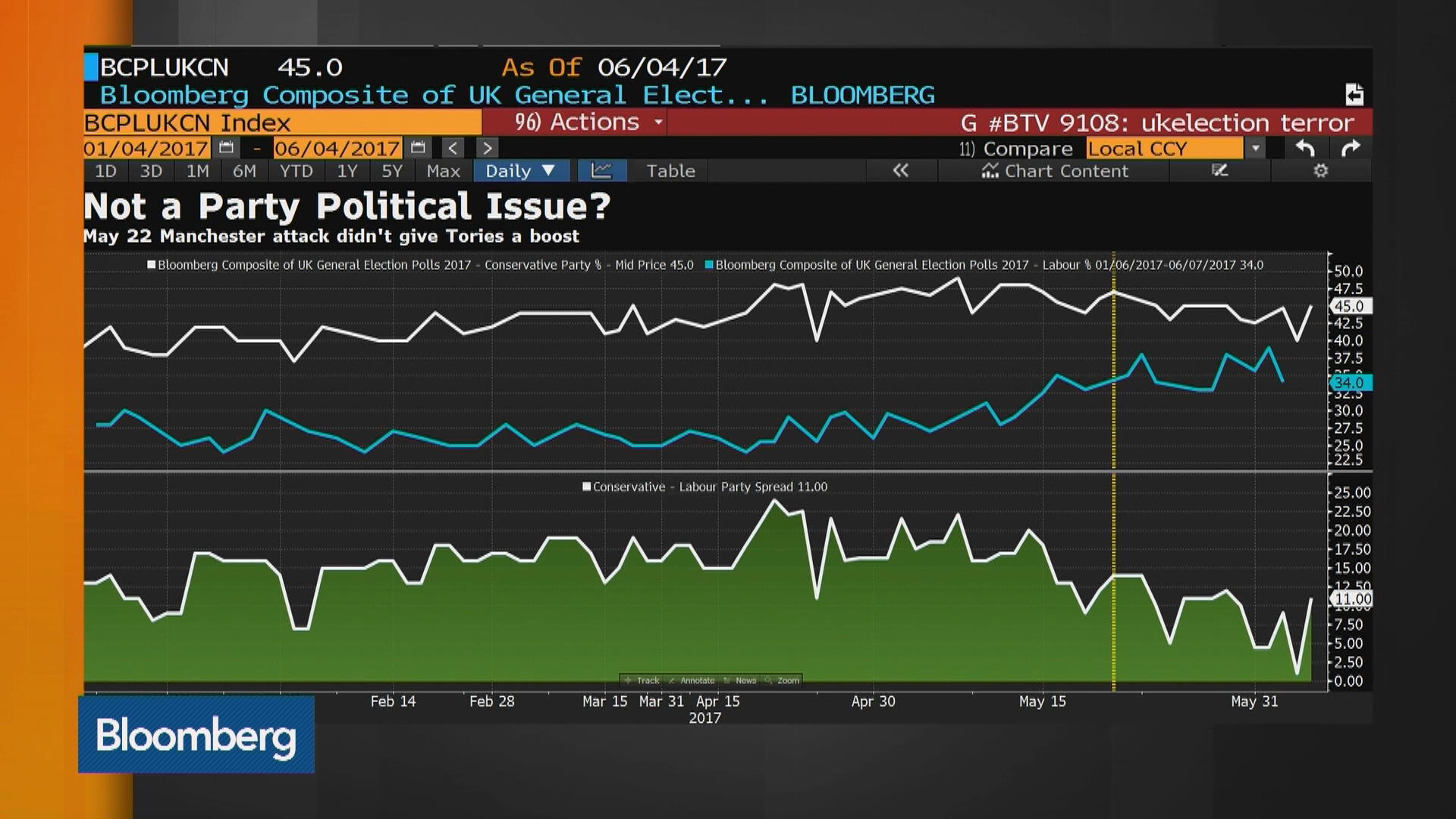1456x819 pixels.
Task: Click the white Conservative Party legend swatch
Action: pyautogui.click(x=152, y=265)
